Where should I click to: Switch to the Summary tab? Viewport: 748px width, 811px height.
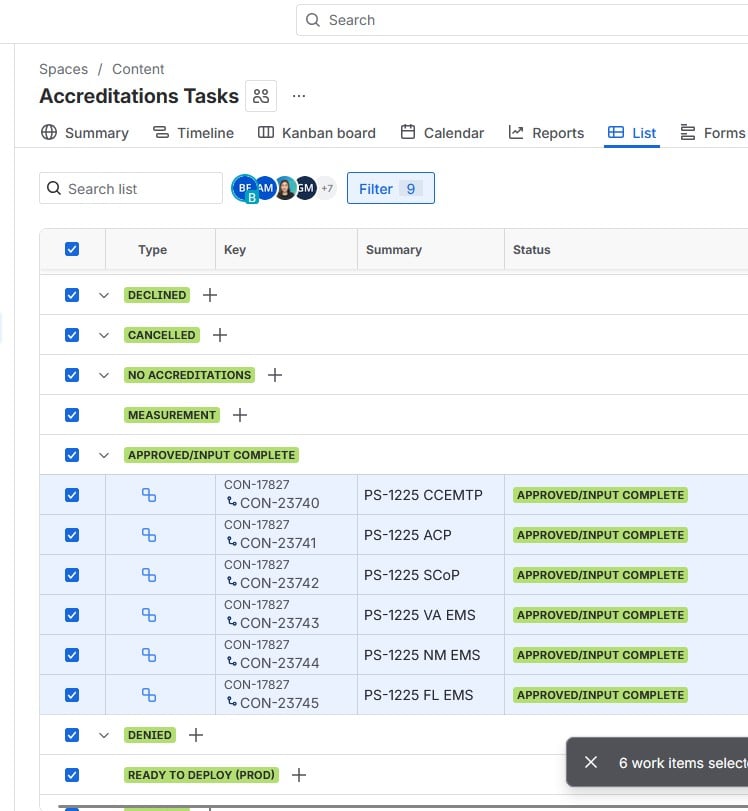point(85,133)
